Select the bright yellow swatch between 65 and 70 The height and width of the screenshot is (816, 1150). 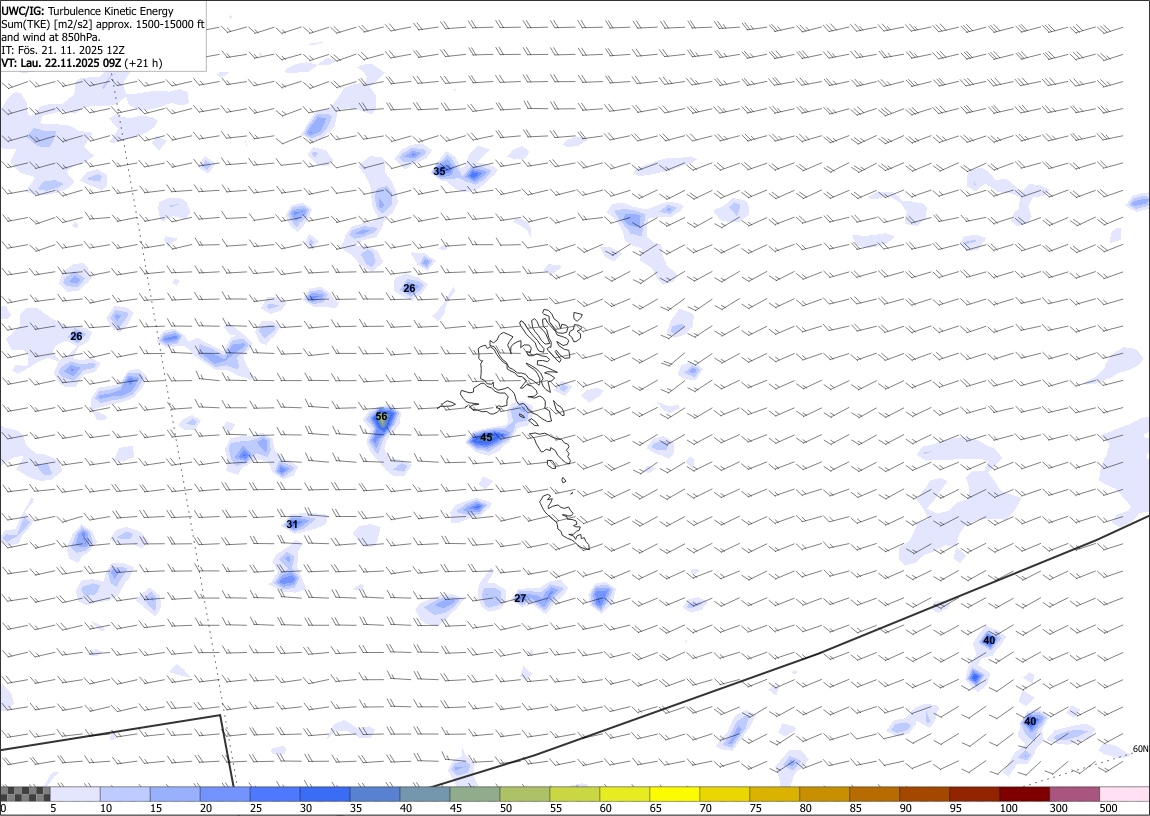[674, 793]
